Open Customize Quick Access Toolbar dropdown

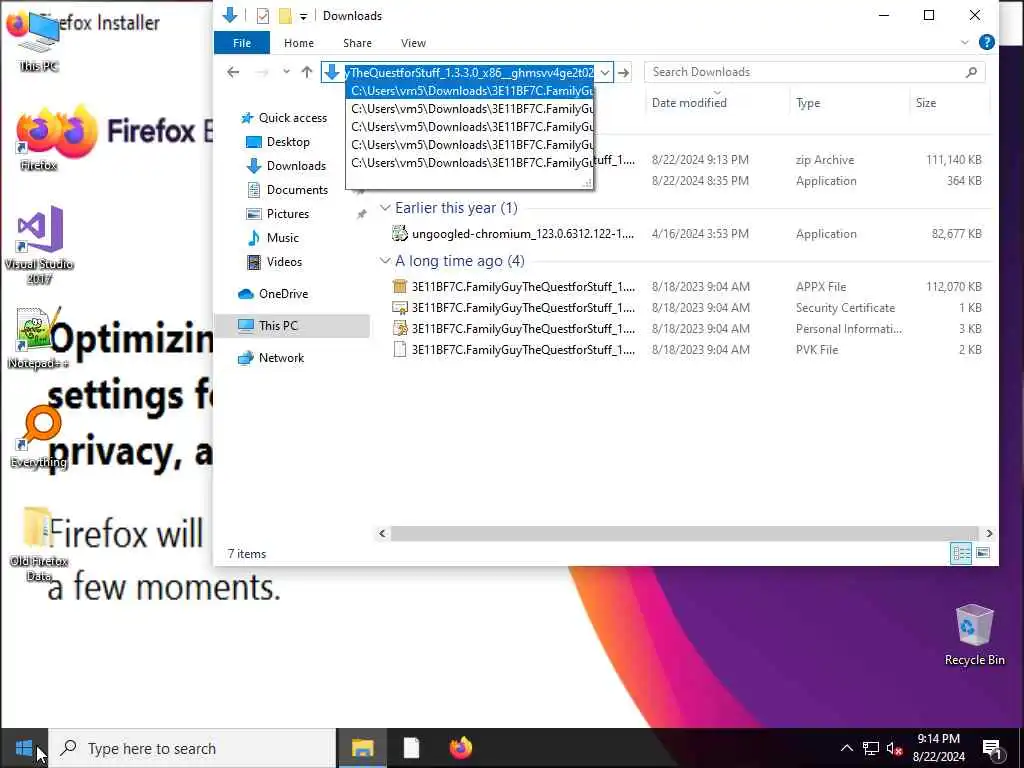[303, 16]
